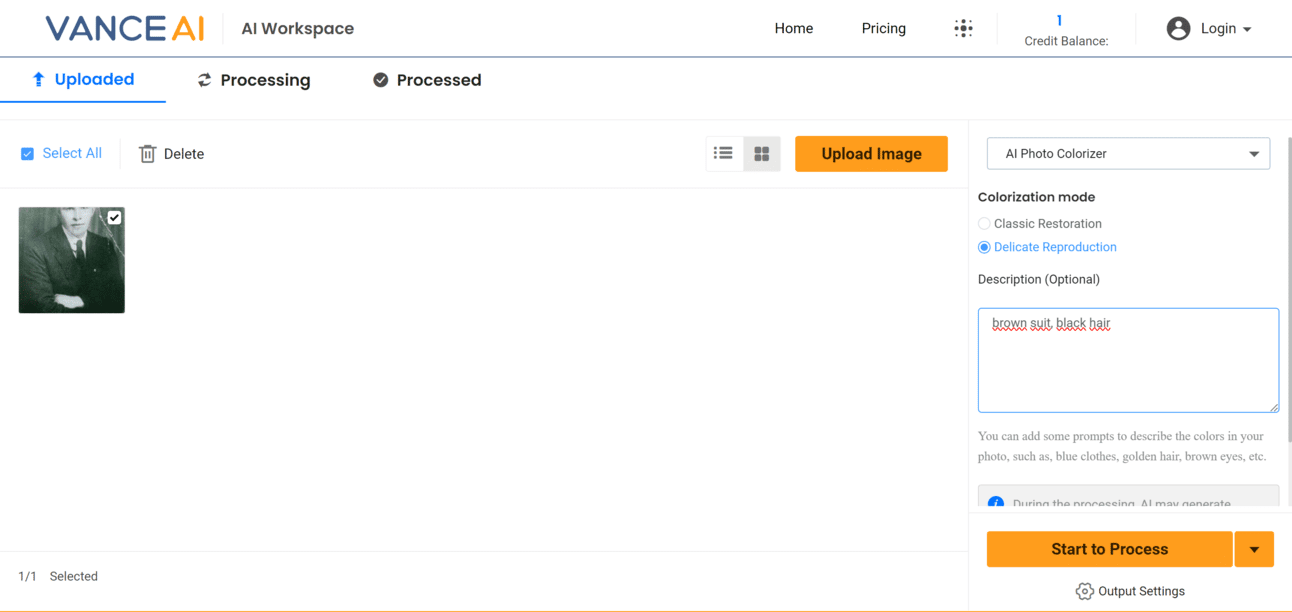Open the apps grid icon

click(x=963, y=28)
